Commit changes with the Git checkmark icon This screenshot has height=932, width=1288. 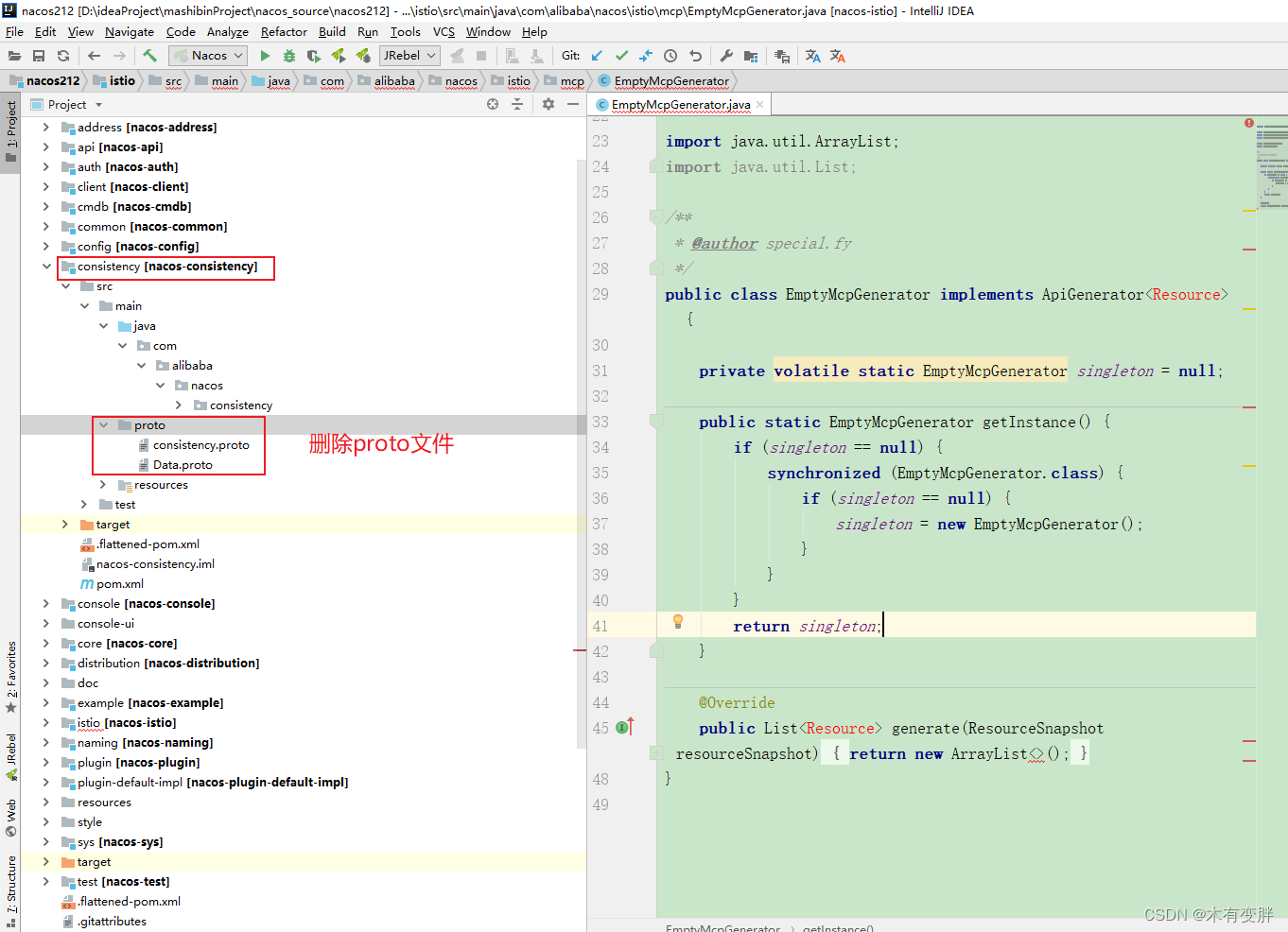(621, 56)
